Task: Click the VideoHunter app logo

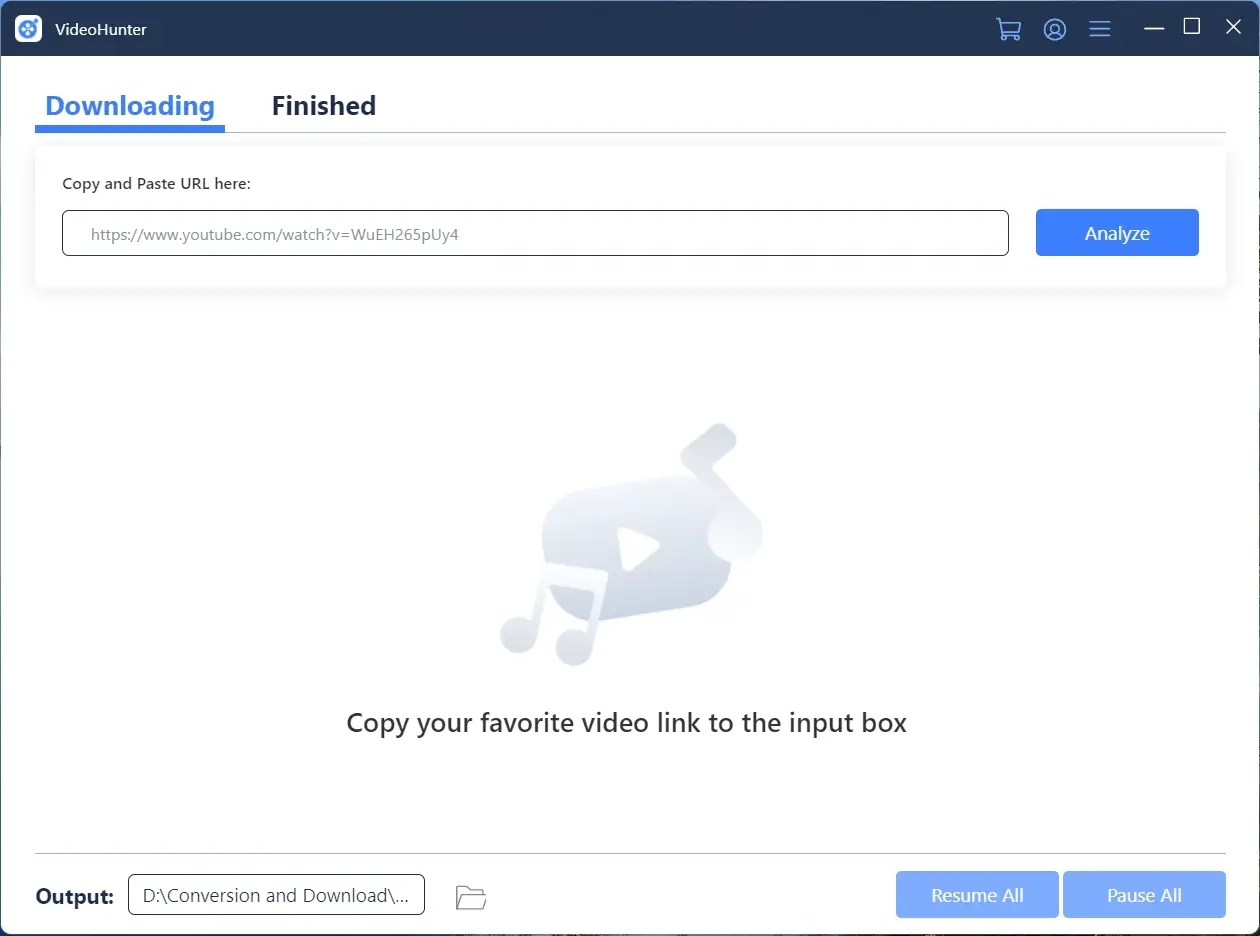Action: point(28,29)
